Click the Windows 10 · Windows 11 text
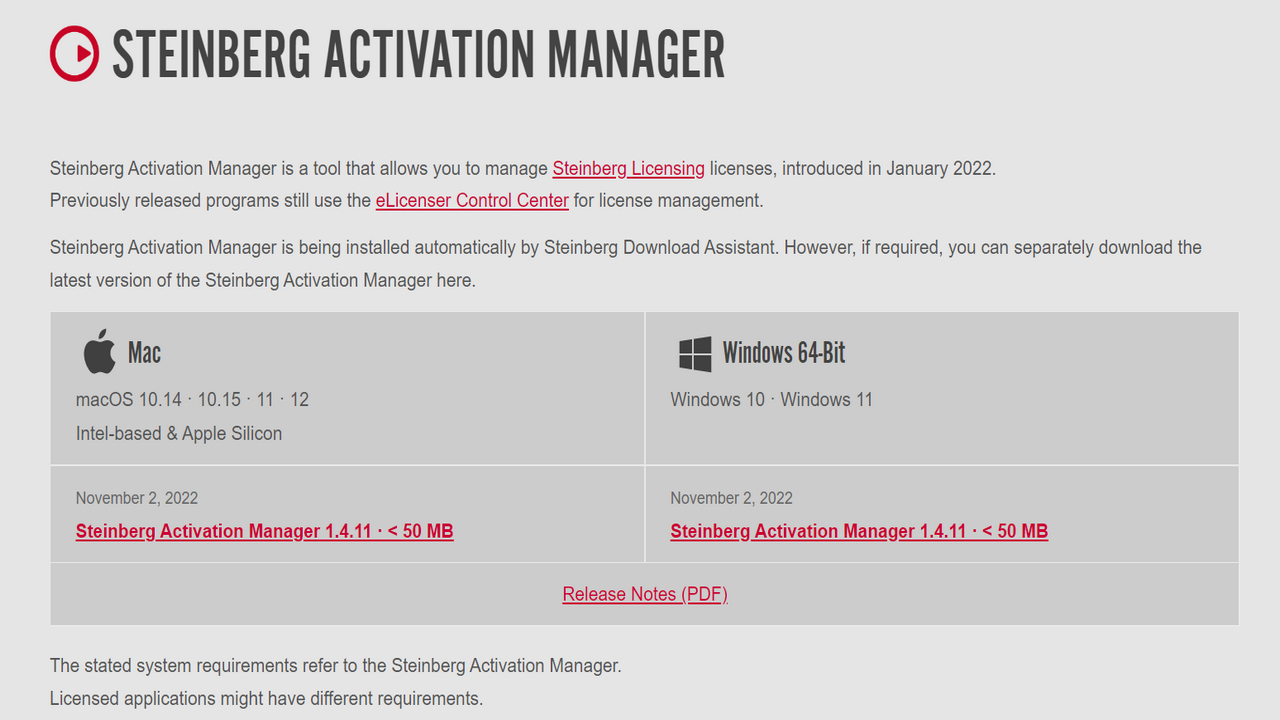 (771, 399)
